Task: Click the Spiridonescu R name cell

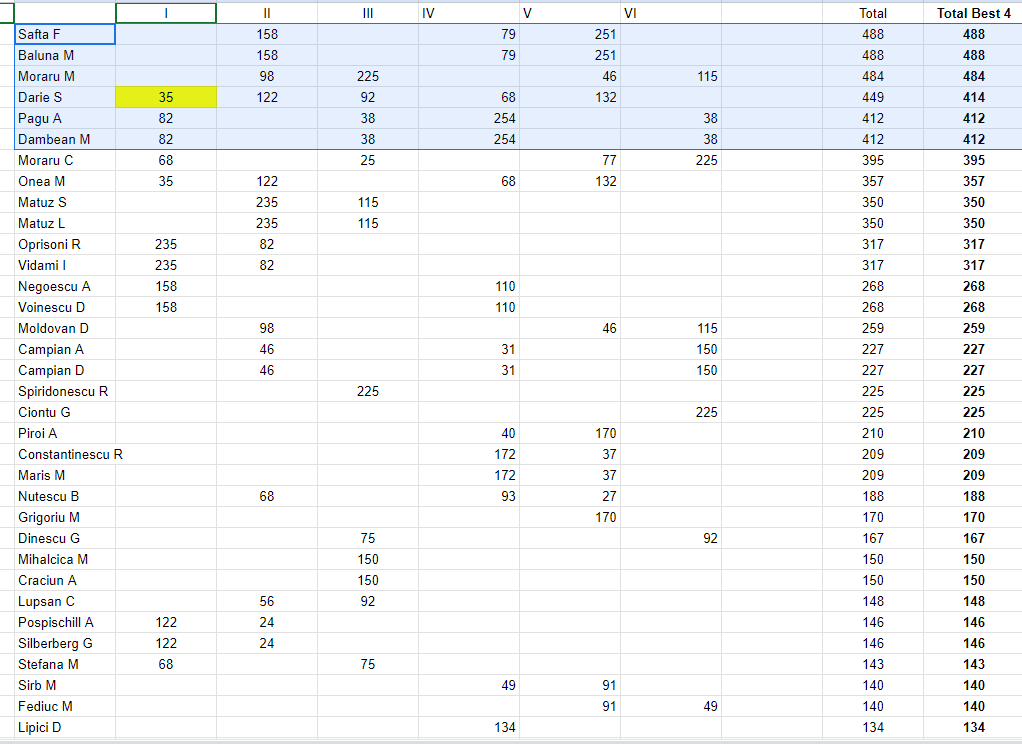Action: coord(65,391)
